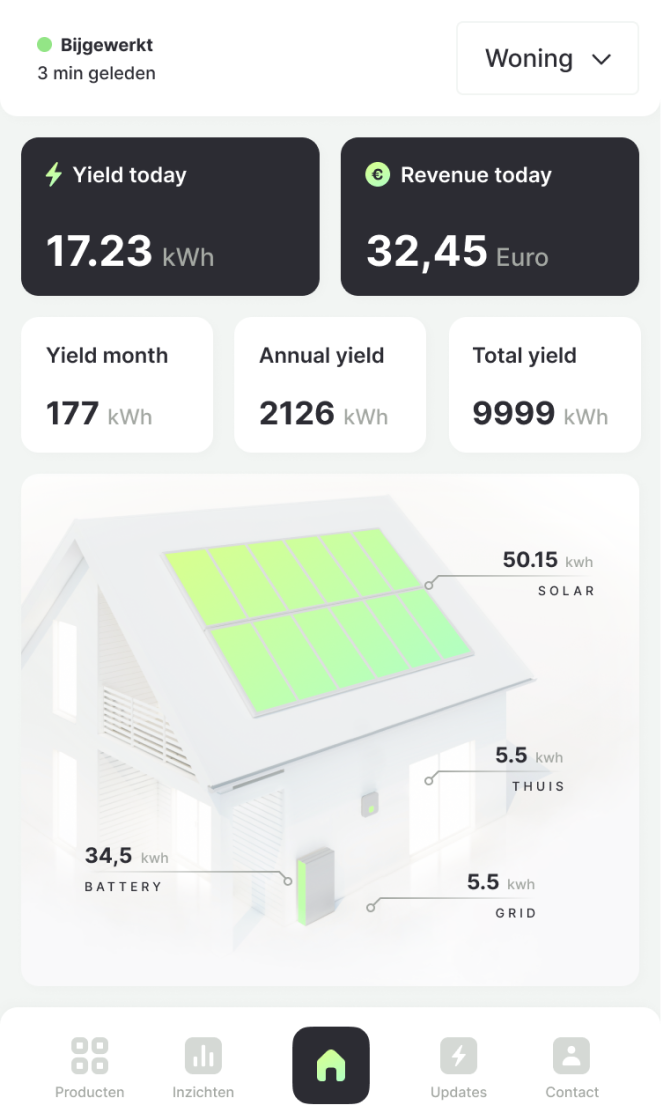Tap the green home icon button

pos(331,1065)
